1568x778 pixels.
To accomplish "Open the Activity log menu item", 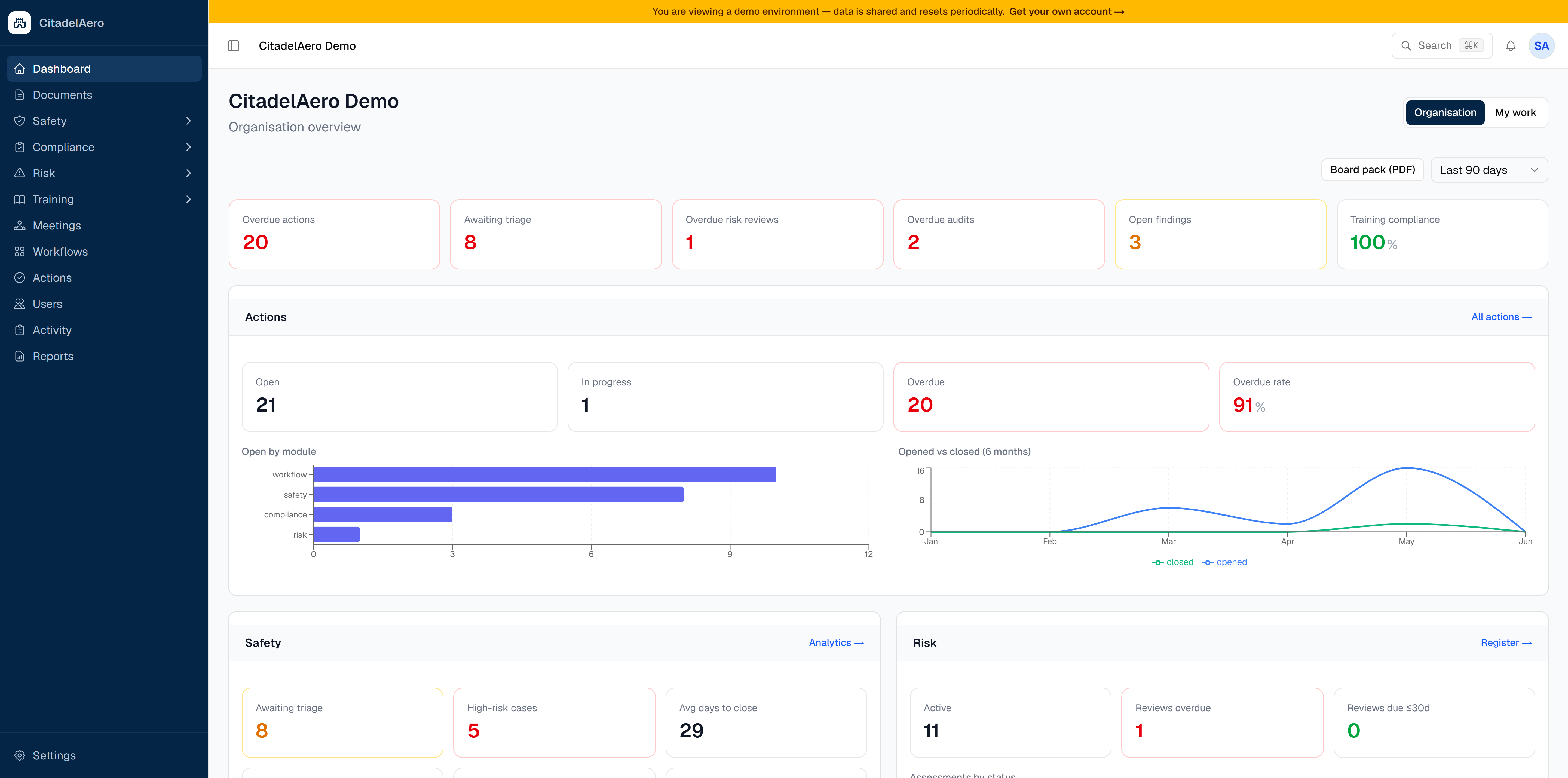I will coord(104,330).
